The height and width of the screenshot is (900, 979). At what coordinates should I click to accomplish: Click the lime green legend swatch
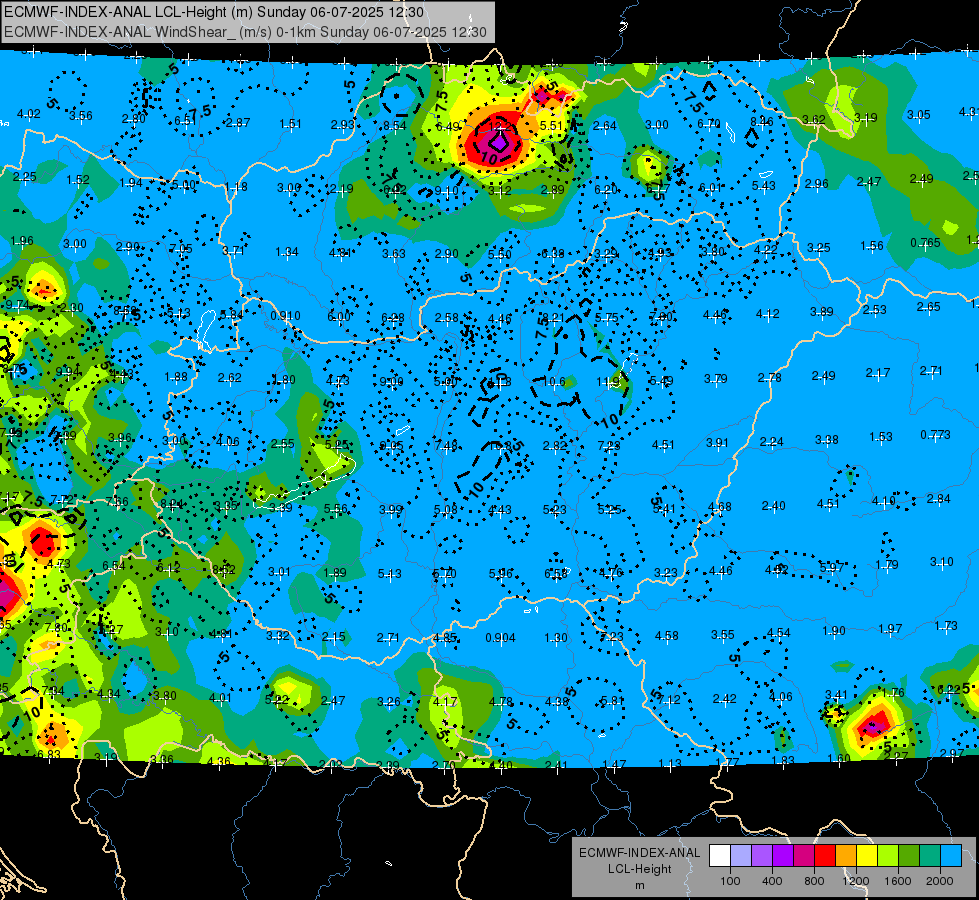[888, 855]
